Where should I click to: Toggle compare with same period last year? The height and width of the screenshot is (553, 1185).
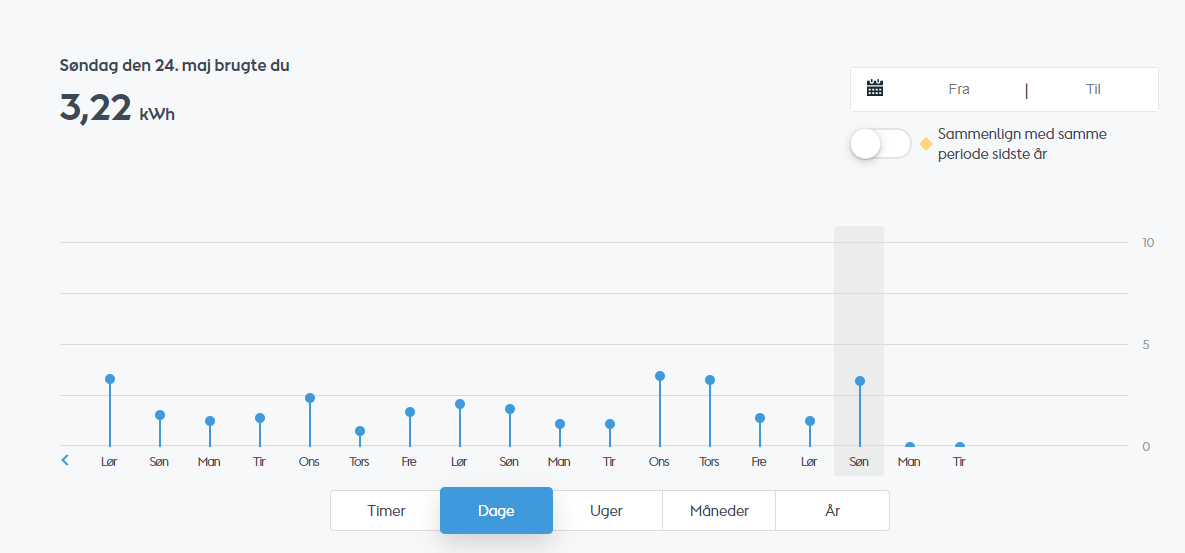tap(880, 144)
